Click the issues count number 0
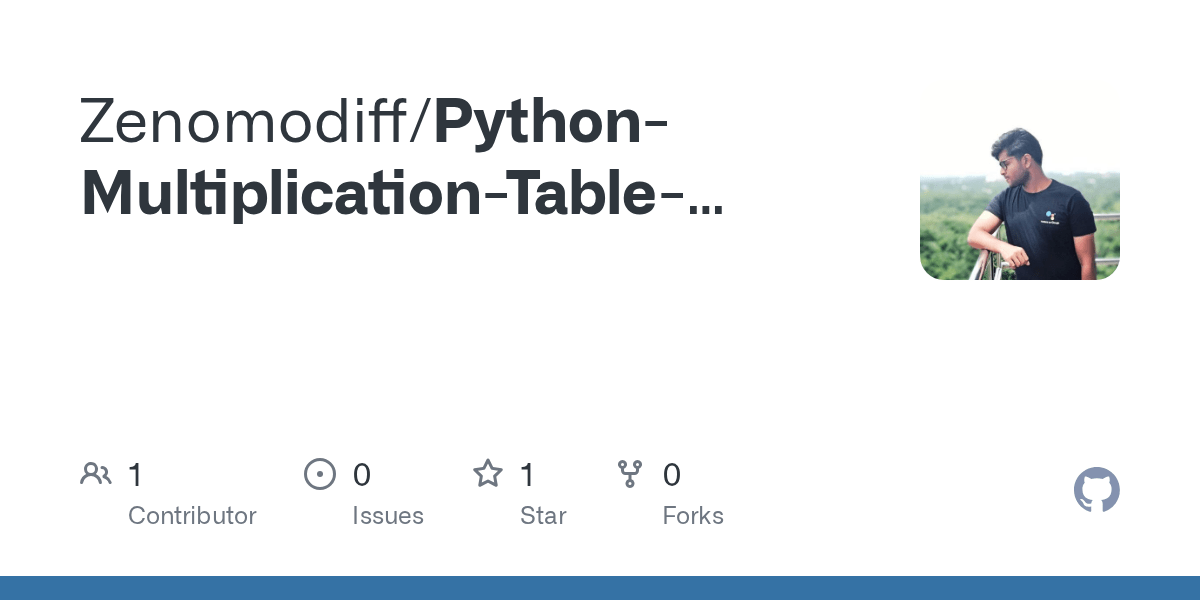 tap(362, 475)
